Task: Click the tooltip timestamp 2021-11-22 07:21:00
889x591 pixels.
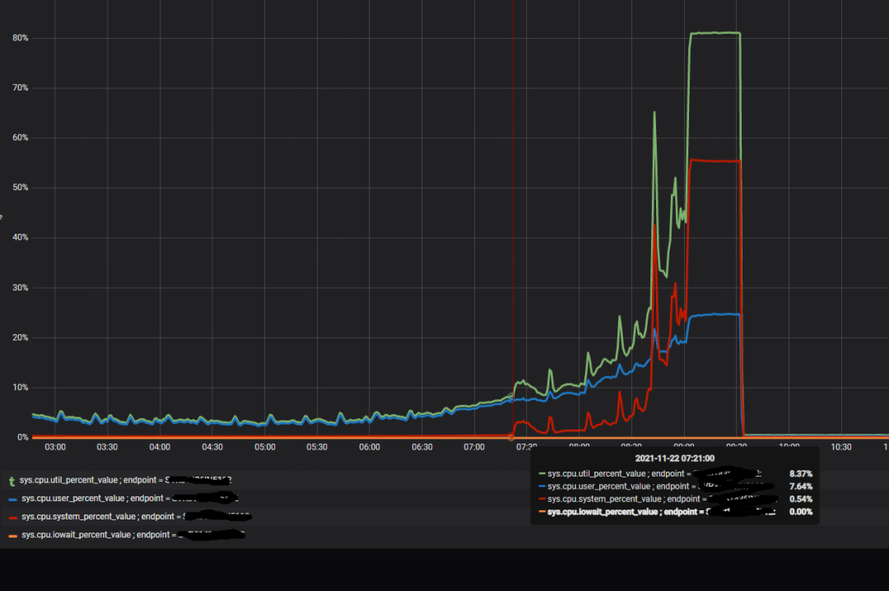Action: pyautogui.click(x=674, y=458)
